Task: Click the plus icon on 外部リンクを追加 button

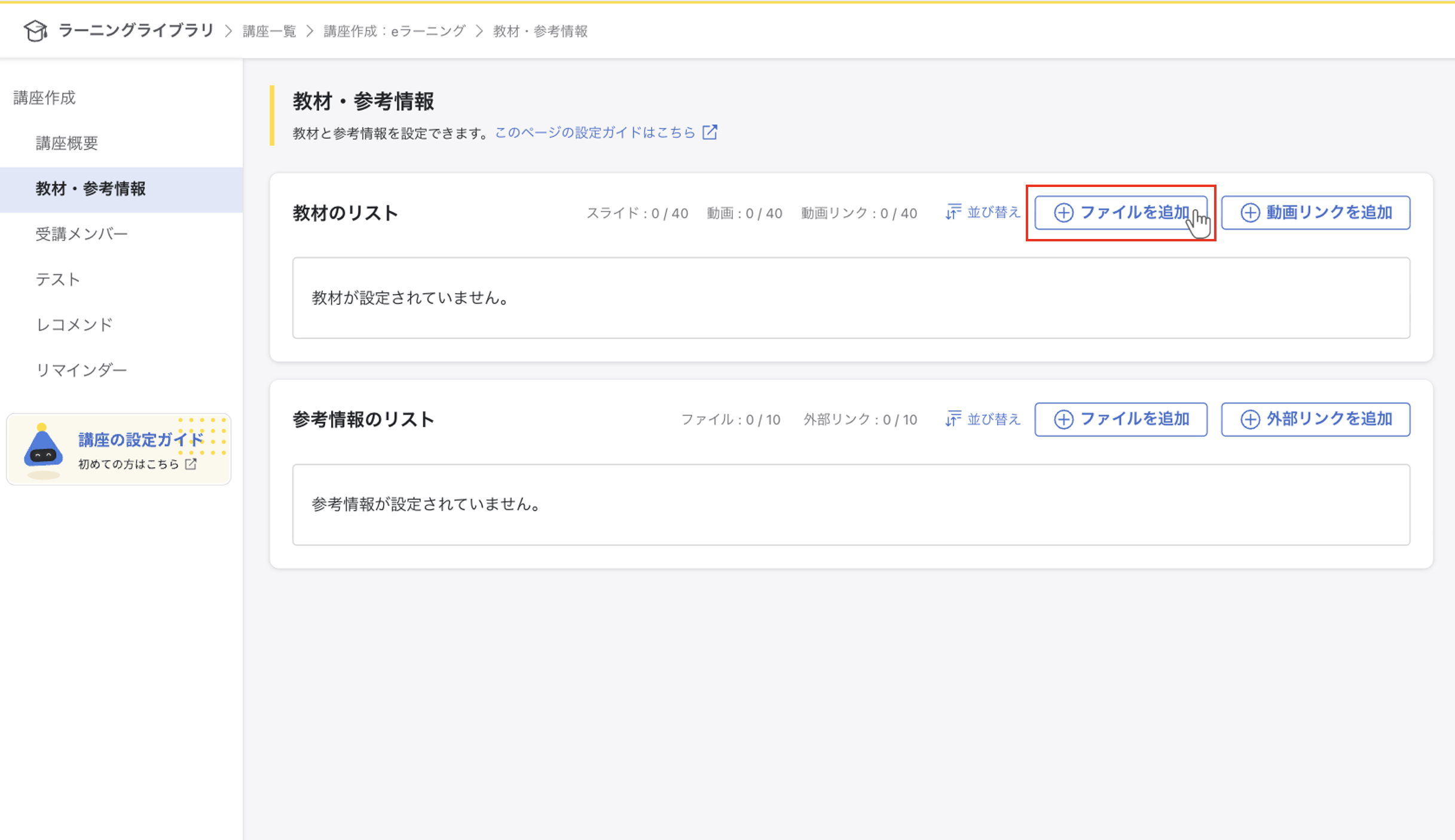Action: click(x=1251, y=419)
